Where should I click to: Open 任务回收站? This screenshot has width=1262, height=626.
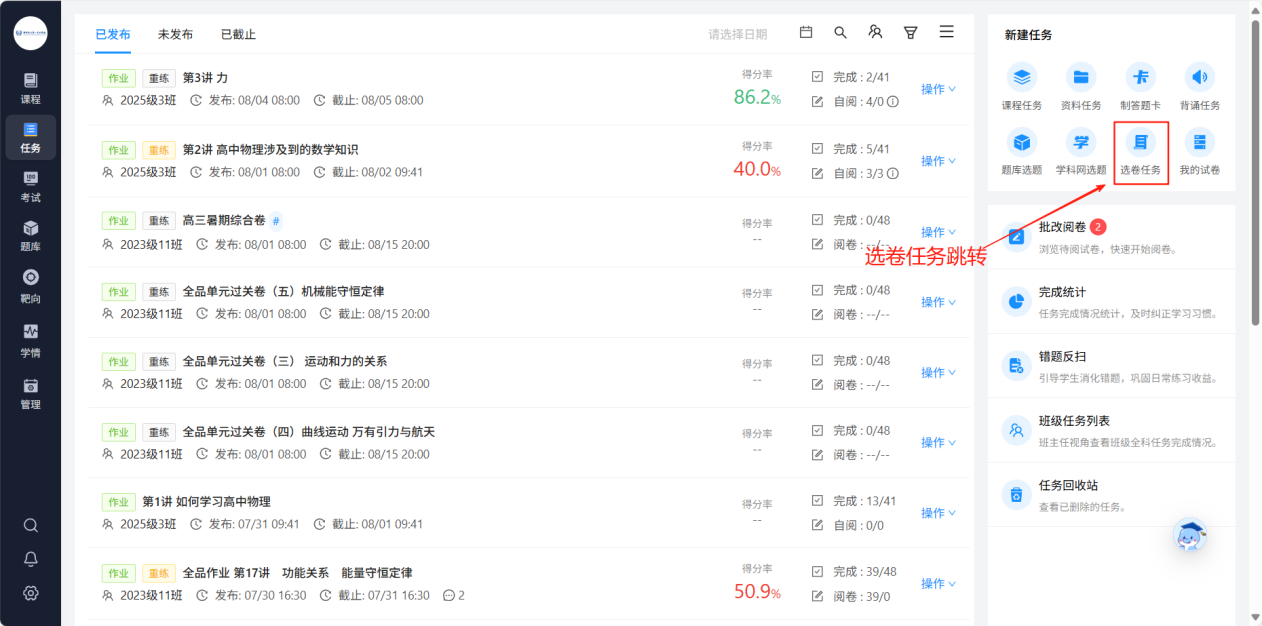coord(1111,495)
